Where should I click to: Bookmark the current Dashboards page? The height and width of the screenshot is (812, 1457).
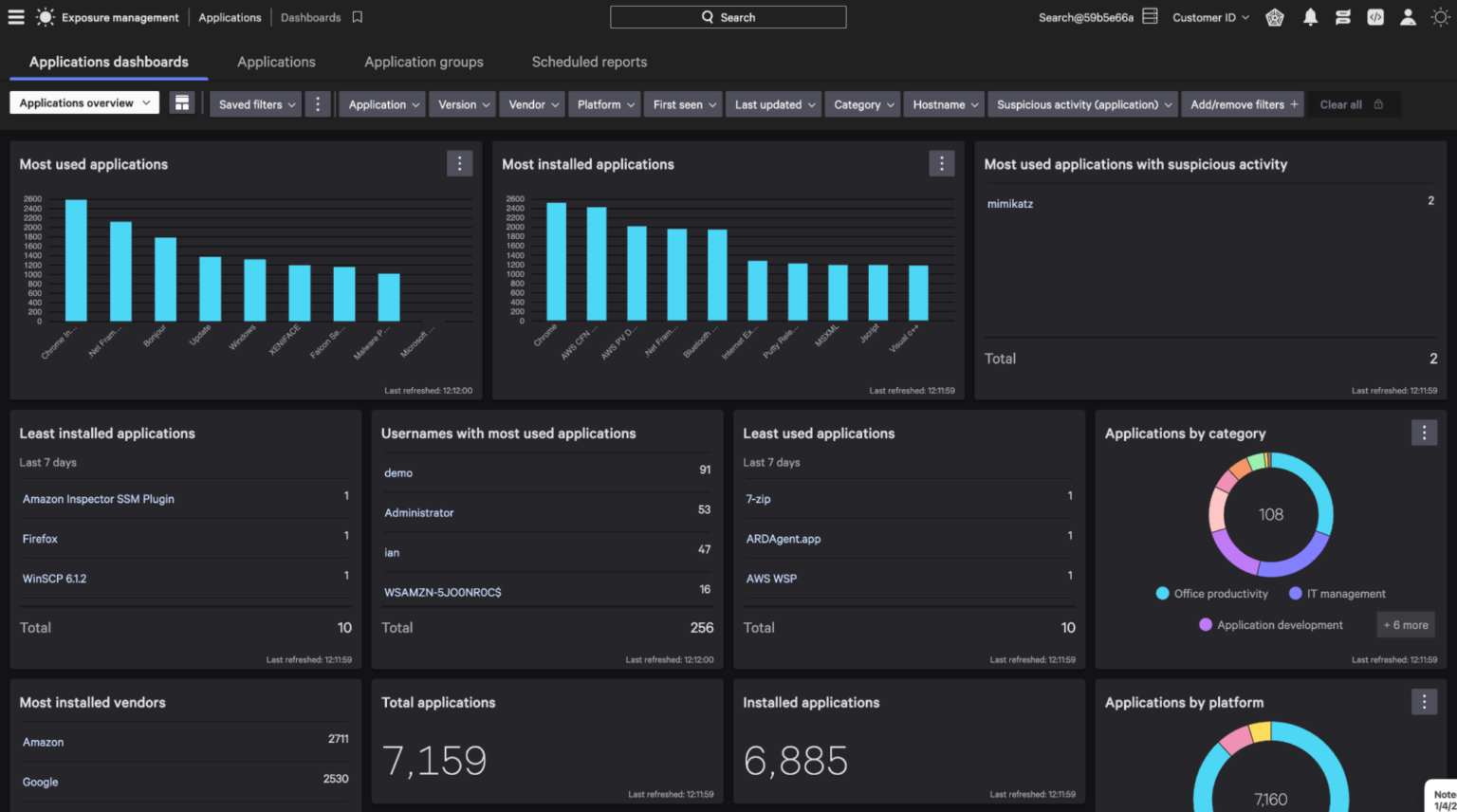[x=358, y=17]
